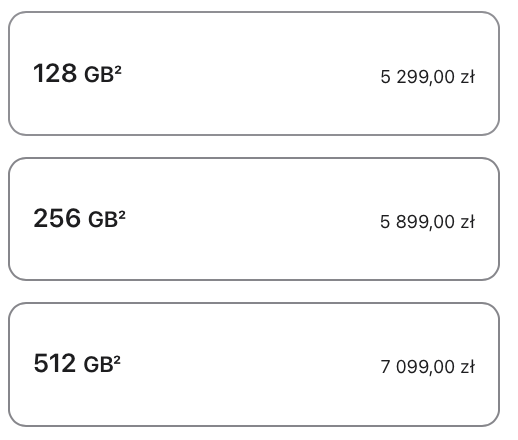Click the GB label in the 256 card

(x=103, y=220)
